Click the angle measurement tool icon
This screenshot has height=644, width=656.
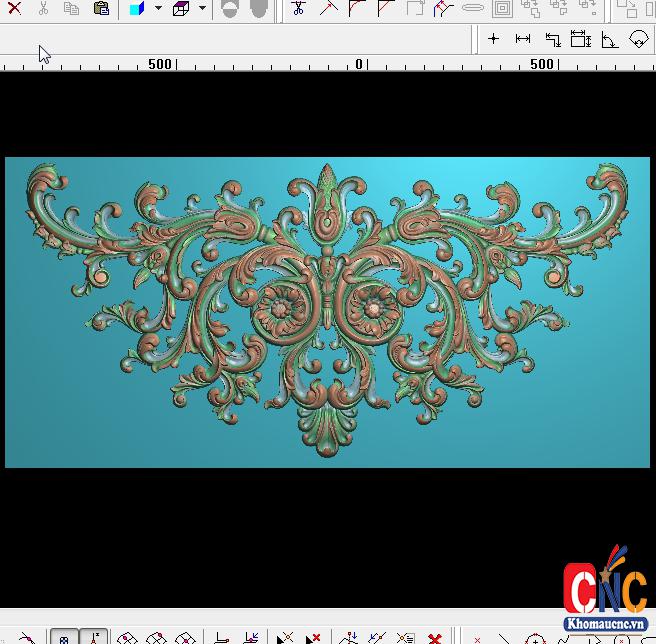pos(609,39)
